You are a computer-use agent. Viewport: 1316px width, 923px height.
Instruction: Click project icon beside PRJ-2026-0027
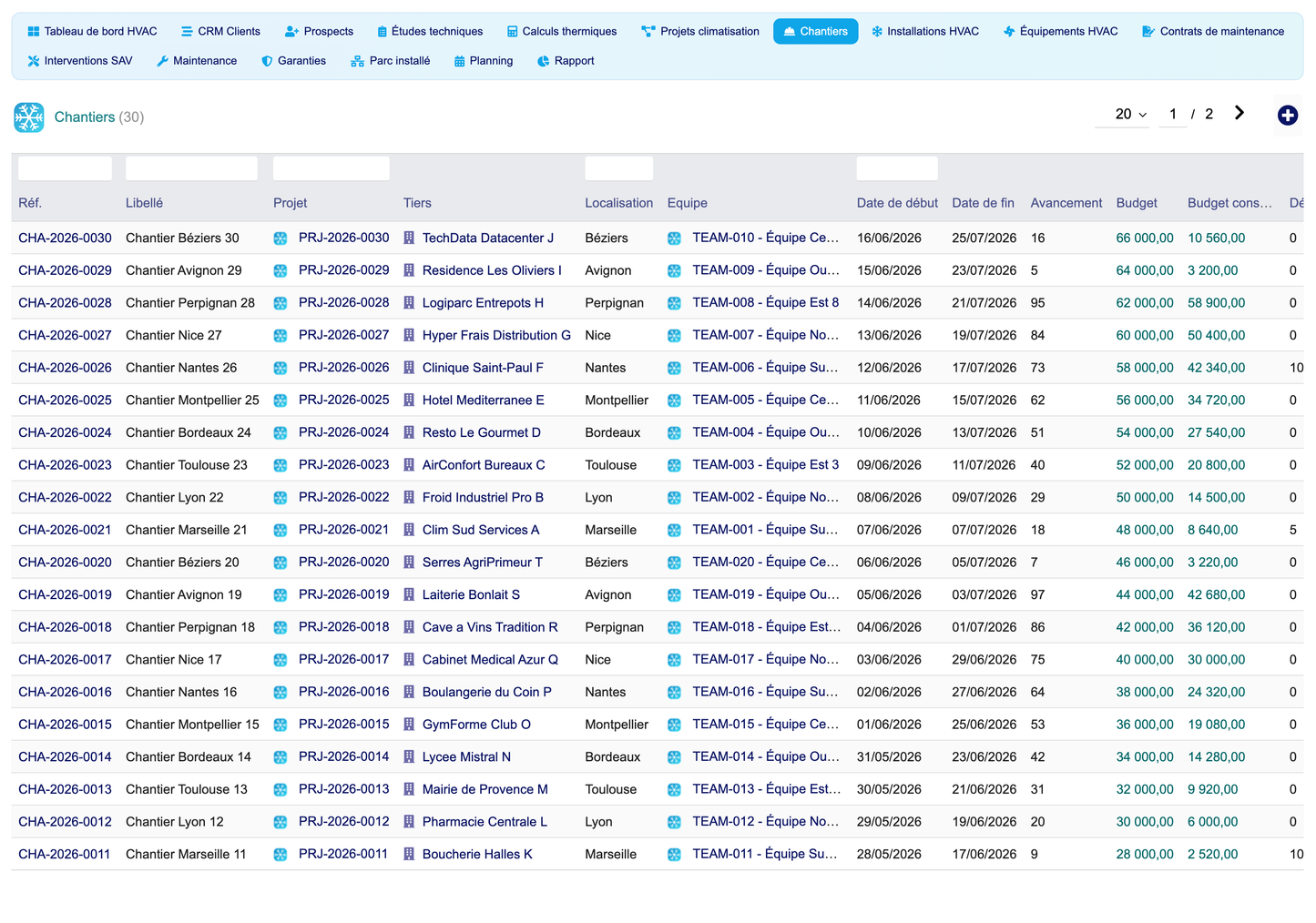click(x=281, y=336)
